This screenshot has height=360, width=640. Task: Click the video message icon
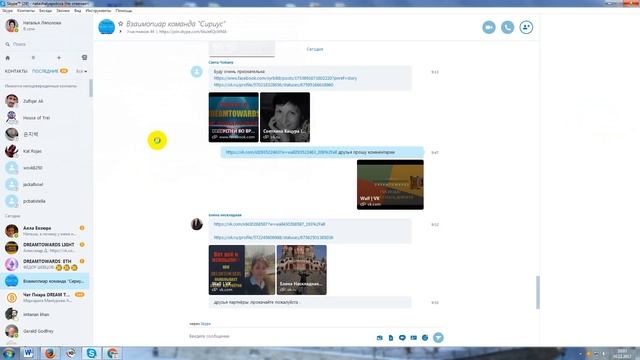click(x=402, y=338)
